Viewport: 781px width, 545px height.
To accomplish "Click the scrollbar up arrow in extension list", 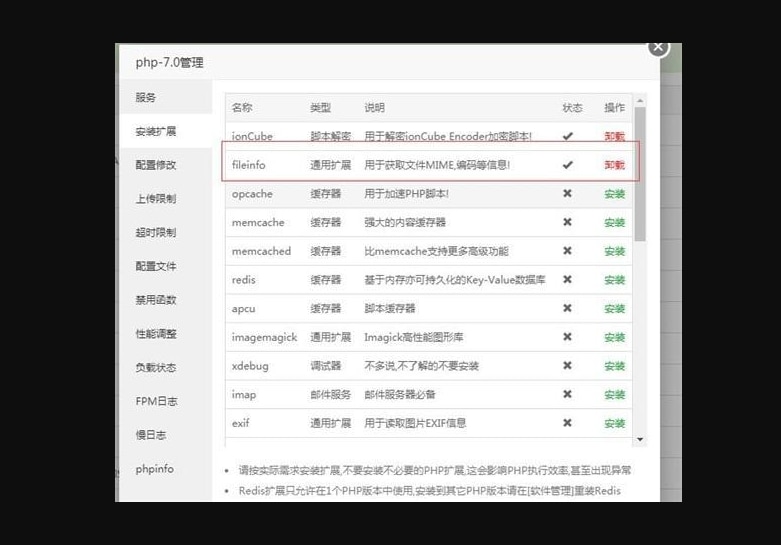I will coord(640,100).
